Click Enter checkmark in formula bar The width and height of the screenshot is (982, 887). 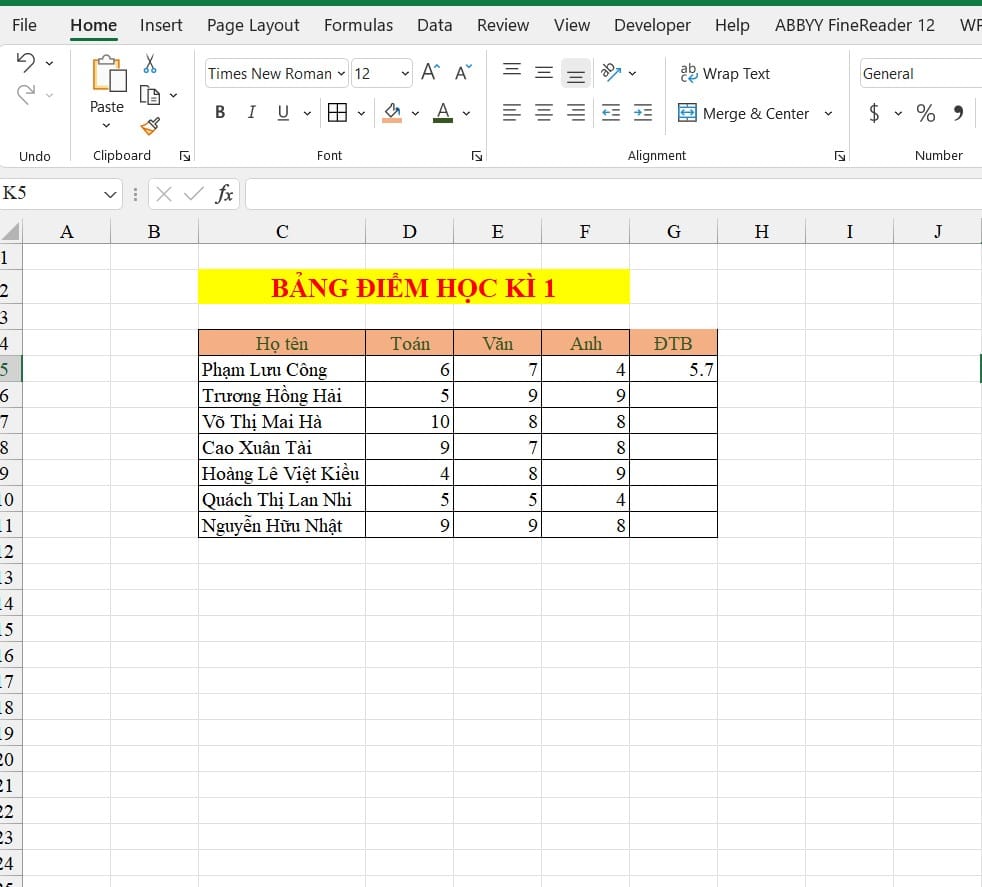[x=194, y=194]
